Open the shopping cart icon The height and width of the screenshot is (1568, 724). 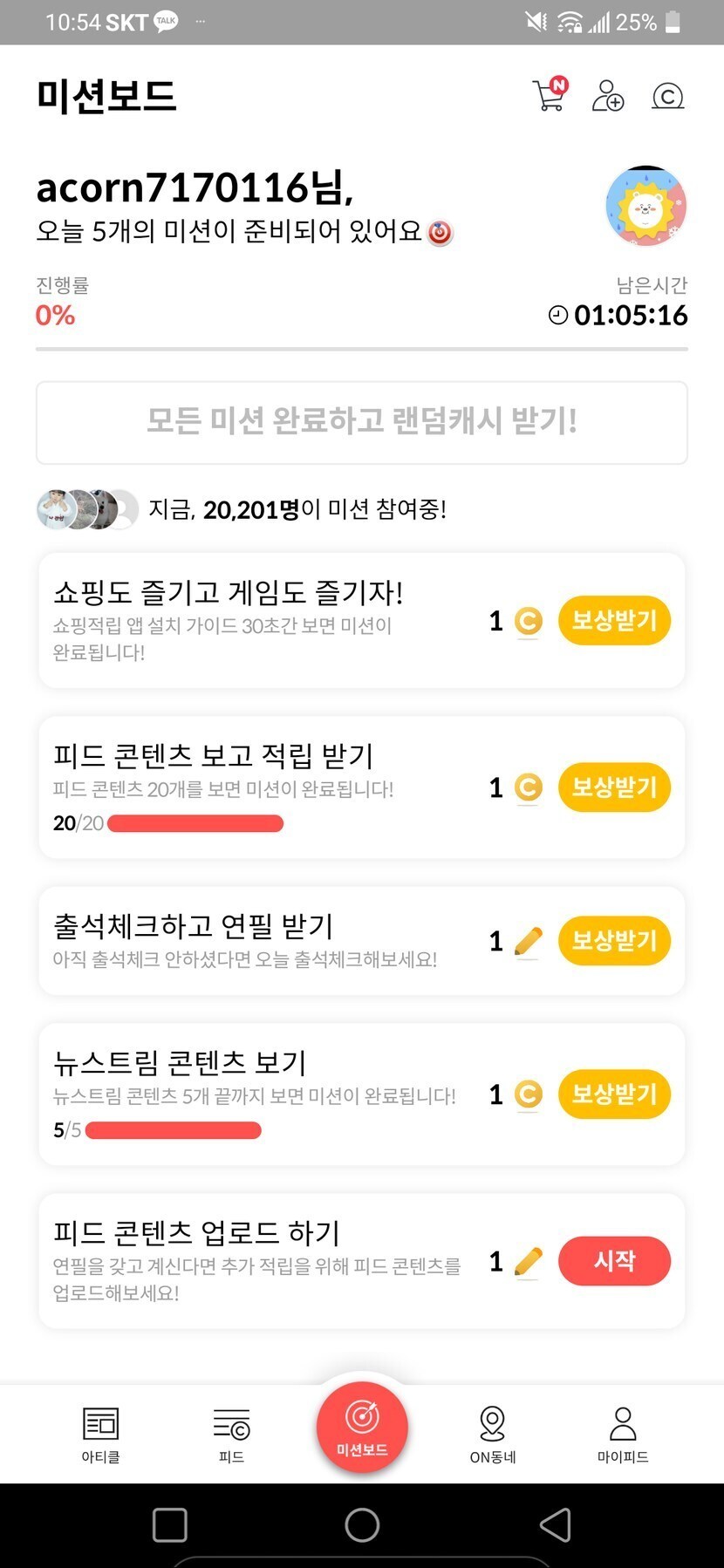(549, 95)
